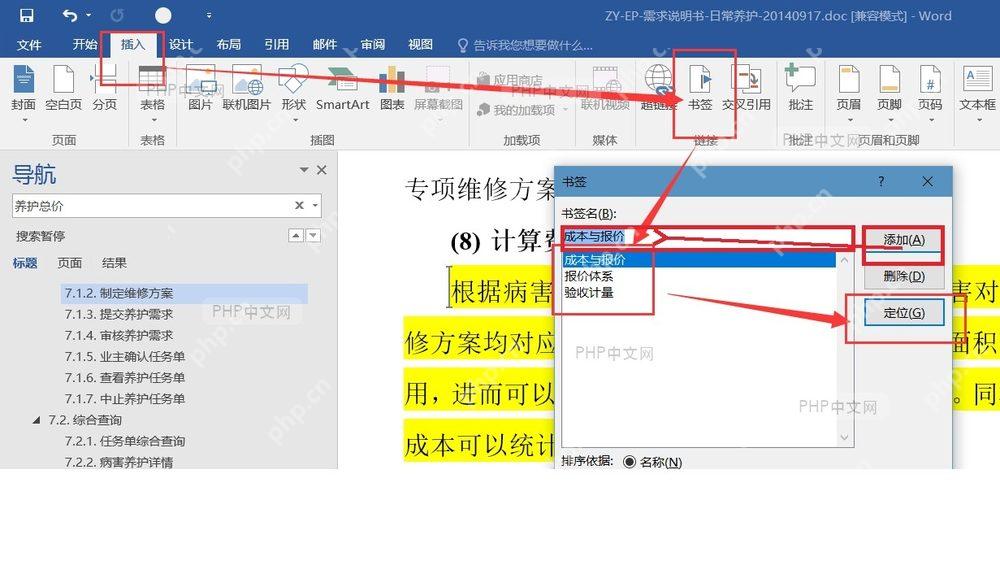
Task: Open the undo history dropdown arrow
Action: [x=89, y=15]
